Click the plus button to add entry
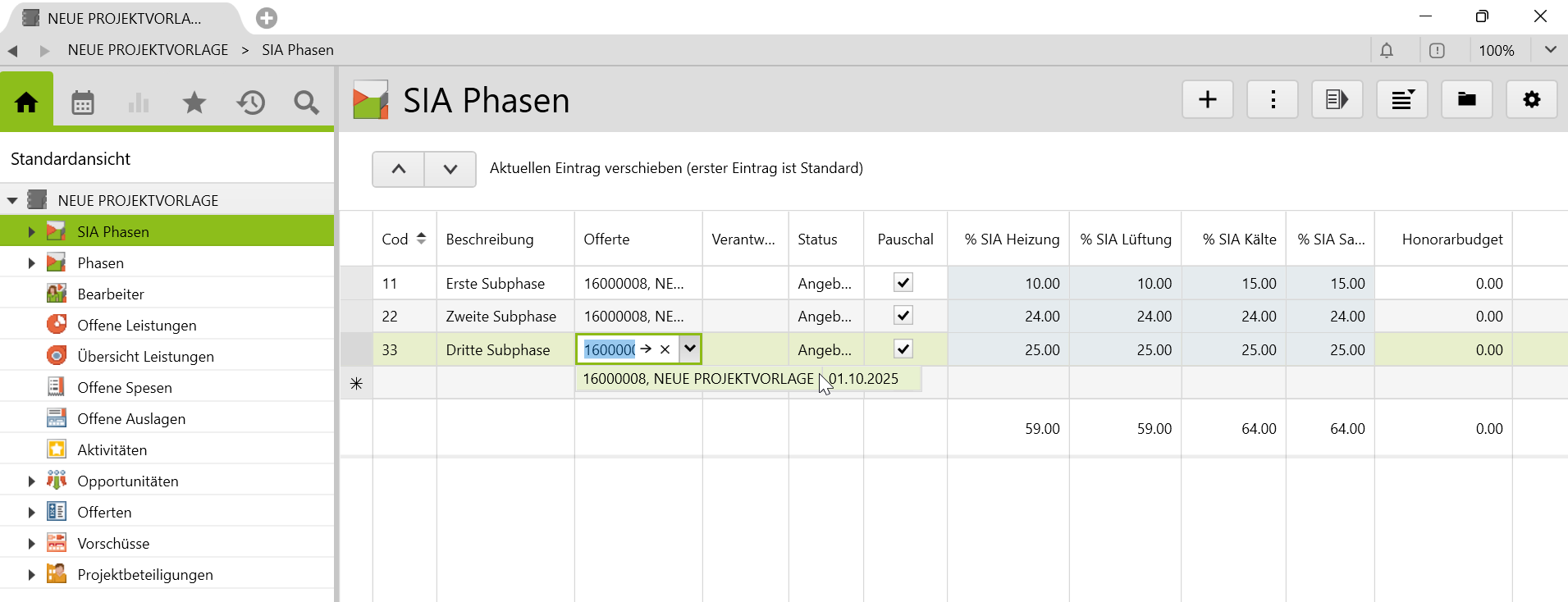The height and width of the screenshot is (602, 1568). click(1207, 100)
